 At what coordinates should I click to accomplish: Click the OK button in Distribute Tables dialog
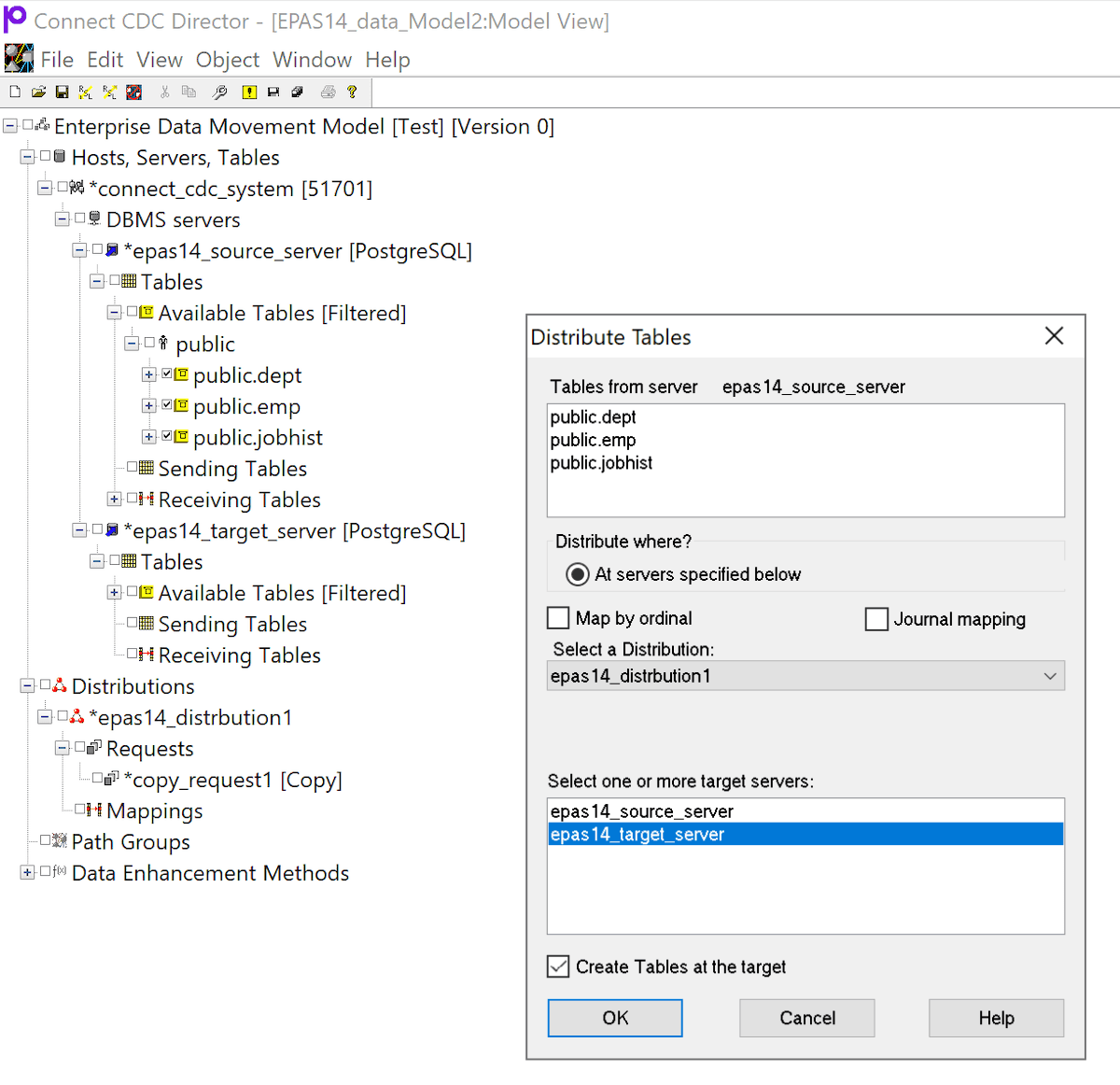pos(614,1018)
